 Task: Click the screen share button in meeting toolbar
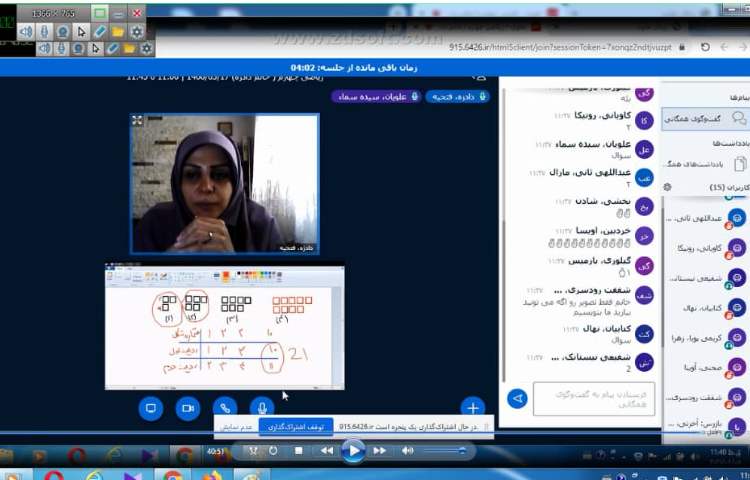pos(151,408)
